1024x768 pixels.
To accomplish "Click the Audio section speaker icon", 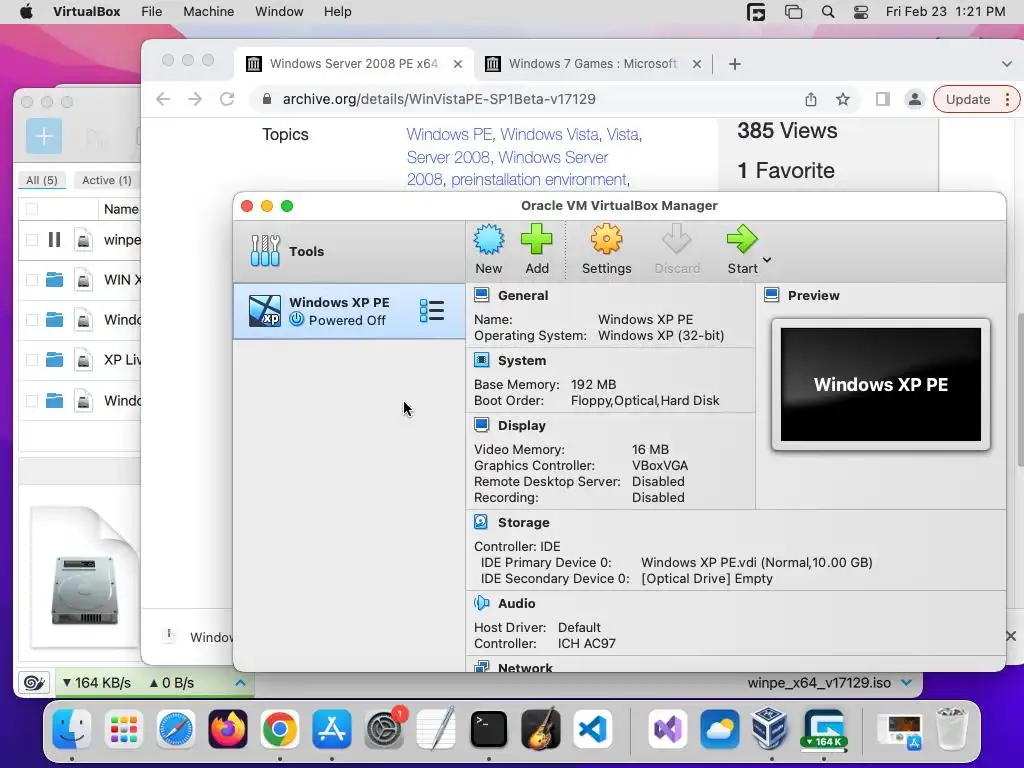I will [x=481, y=603].
